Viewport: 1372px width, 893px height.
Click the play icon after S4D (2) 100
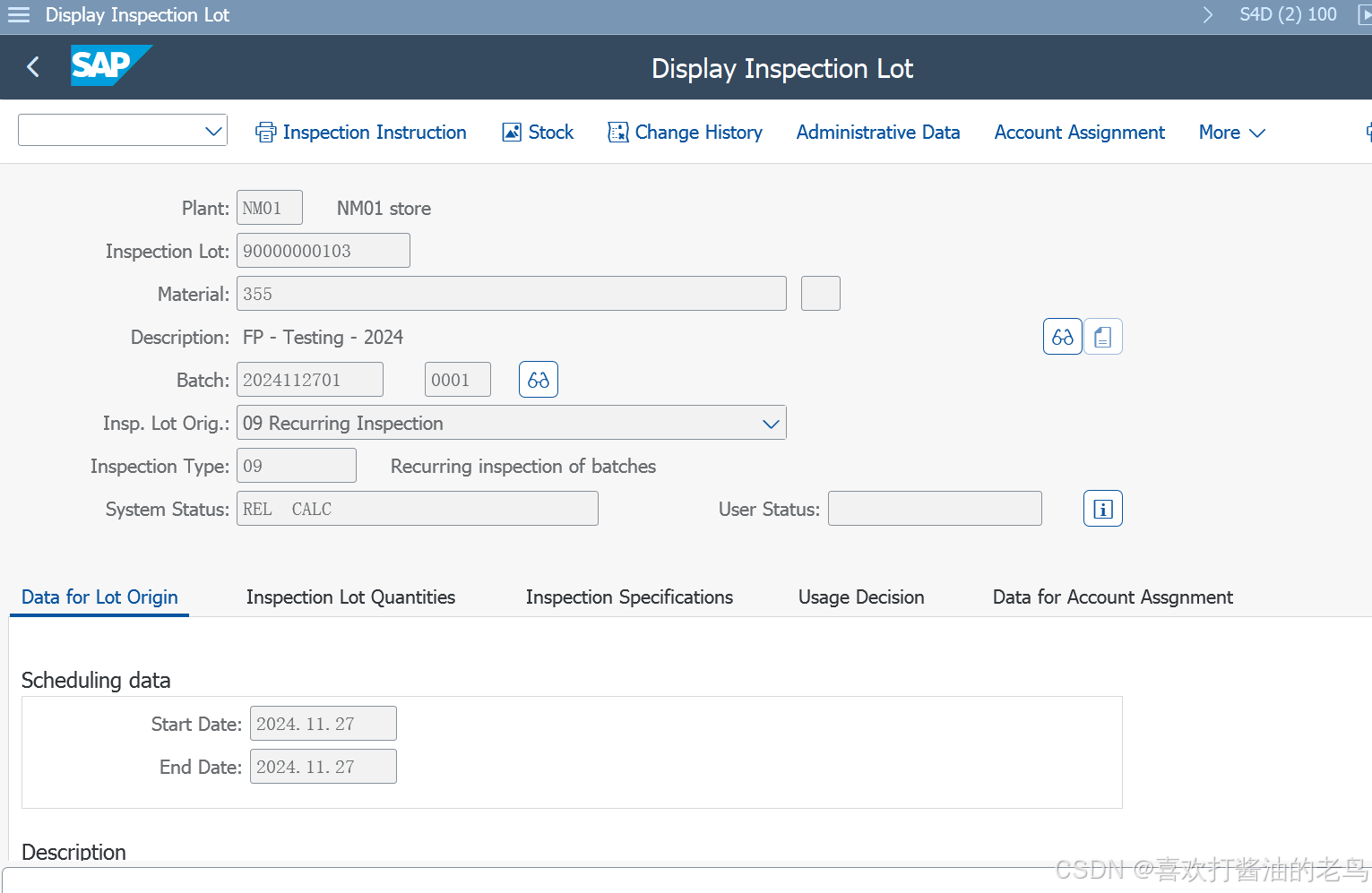[1365, 15]
